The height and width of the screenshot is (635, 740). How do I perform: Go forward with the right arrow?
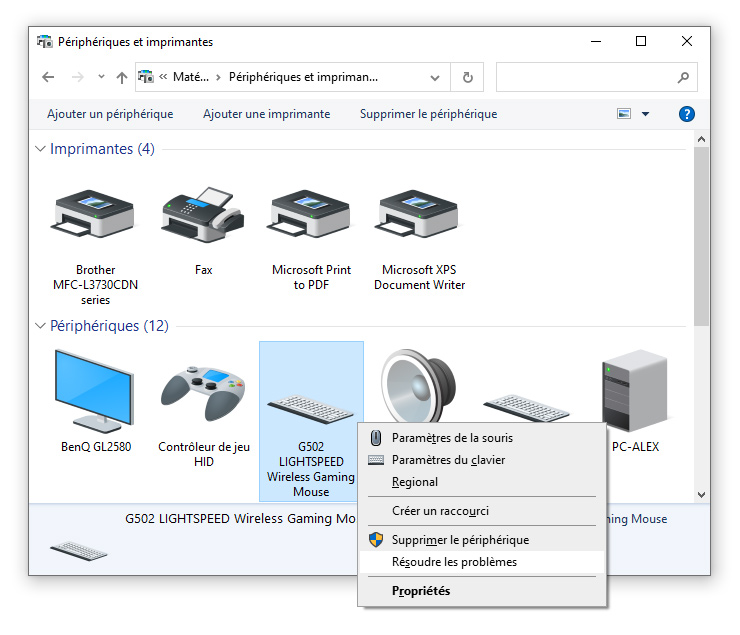click(77, 77)
